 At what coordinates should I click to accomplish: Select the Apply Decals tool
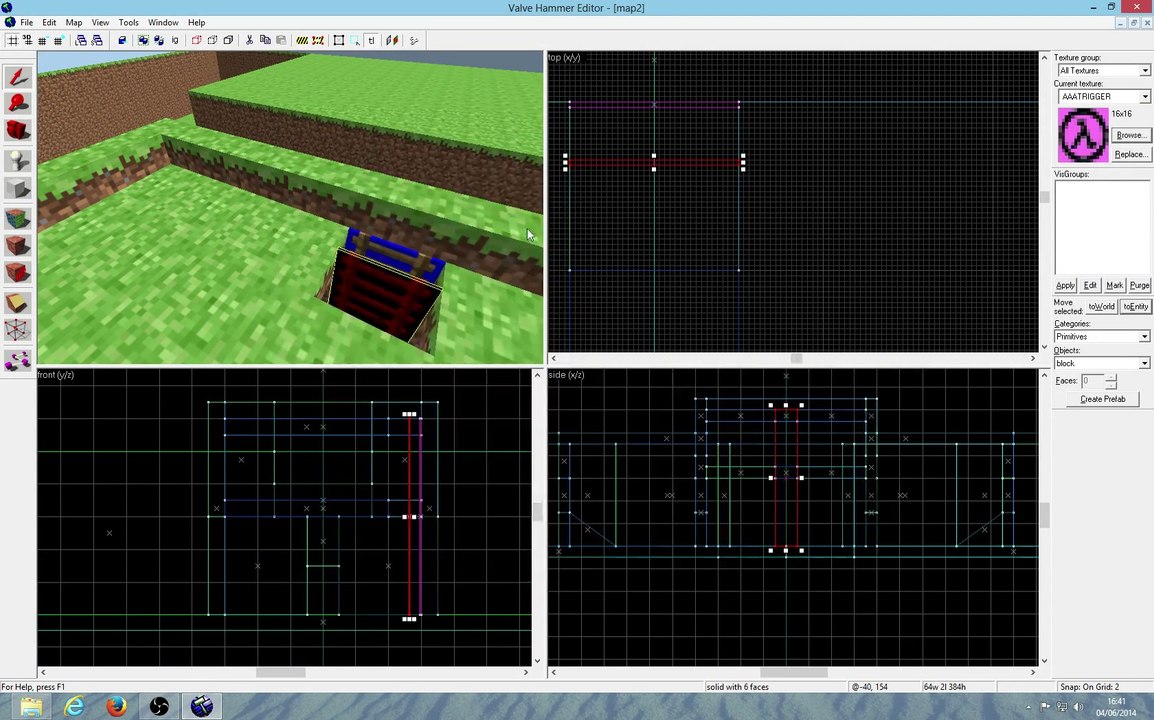(18, 273)
